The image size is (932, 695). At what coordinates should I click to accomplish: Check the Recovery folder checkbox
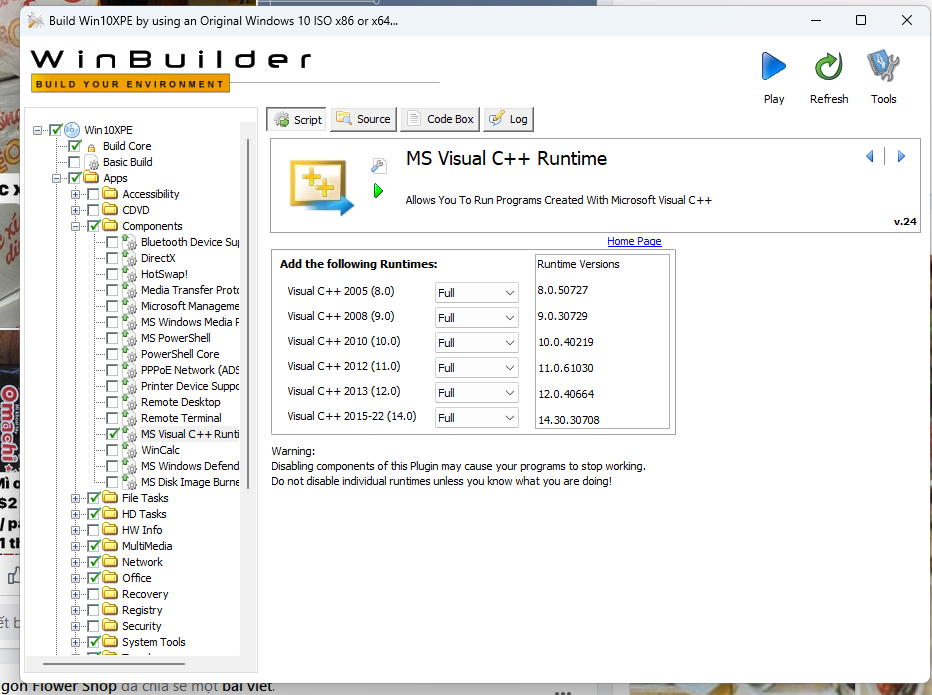(93, 594)
